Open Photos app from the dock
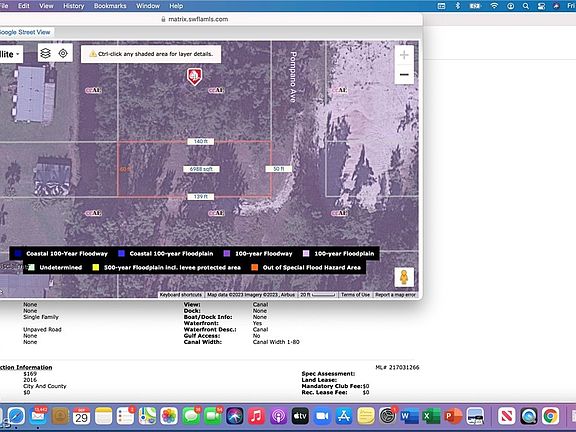 tap(169, 416)
